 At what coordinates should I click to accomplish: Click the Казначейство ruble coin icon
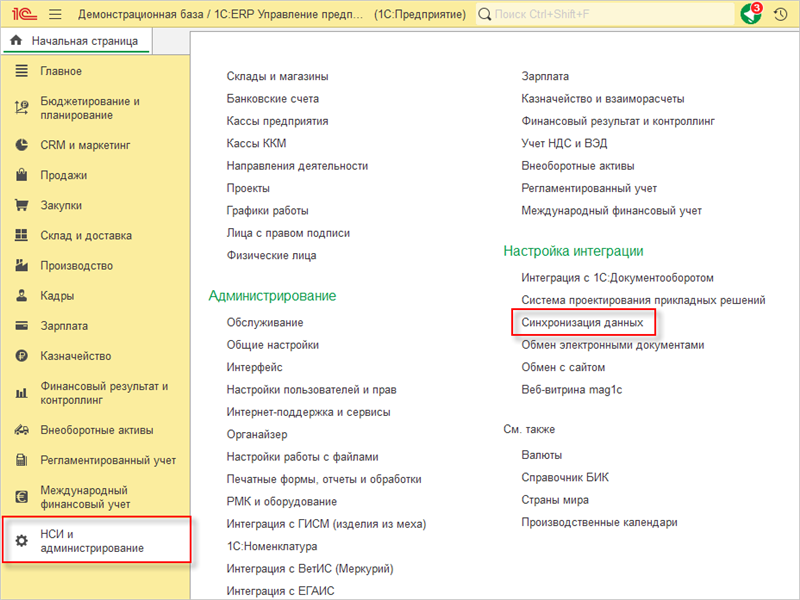21,356
